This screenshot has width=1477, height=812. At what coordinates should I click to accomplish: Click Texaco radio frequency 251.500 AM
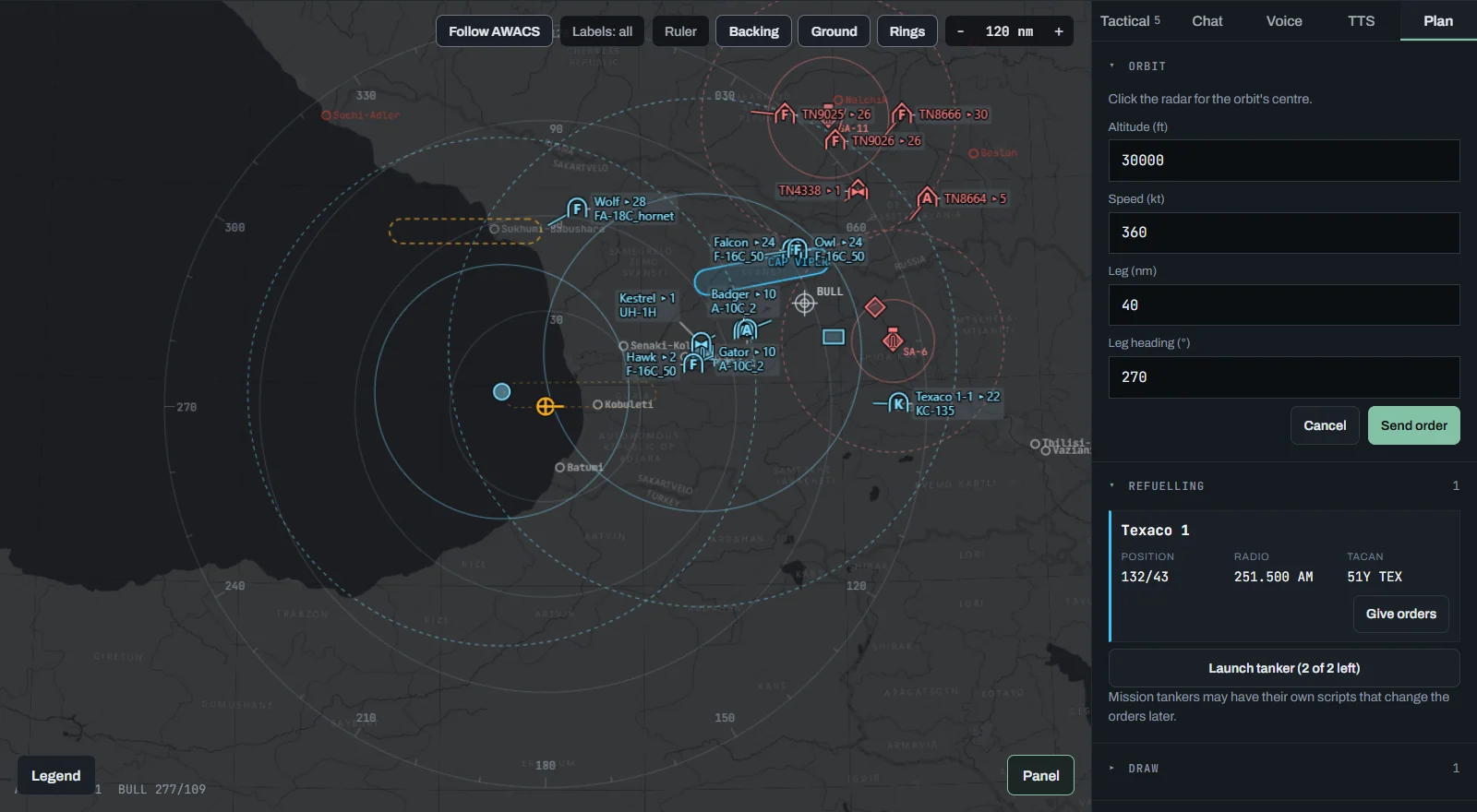click(1273, 577)
